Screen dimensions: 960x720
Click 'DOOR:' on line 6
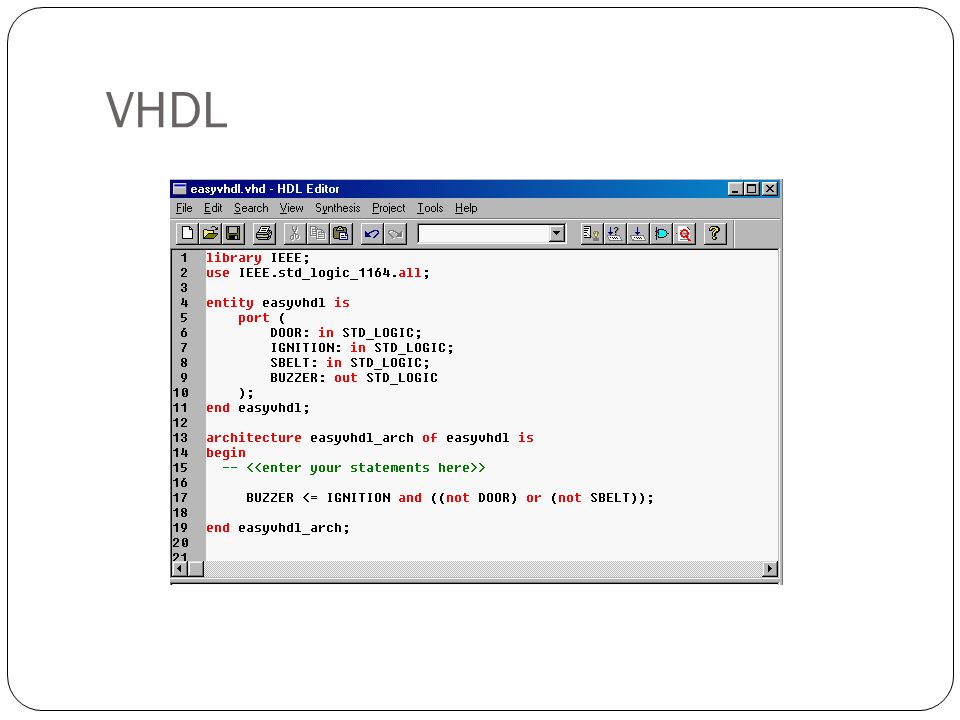pyautogui.click(x=290, y=332)
